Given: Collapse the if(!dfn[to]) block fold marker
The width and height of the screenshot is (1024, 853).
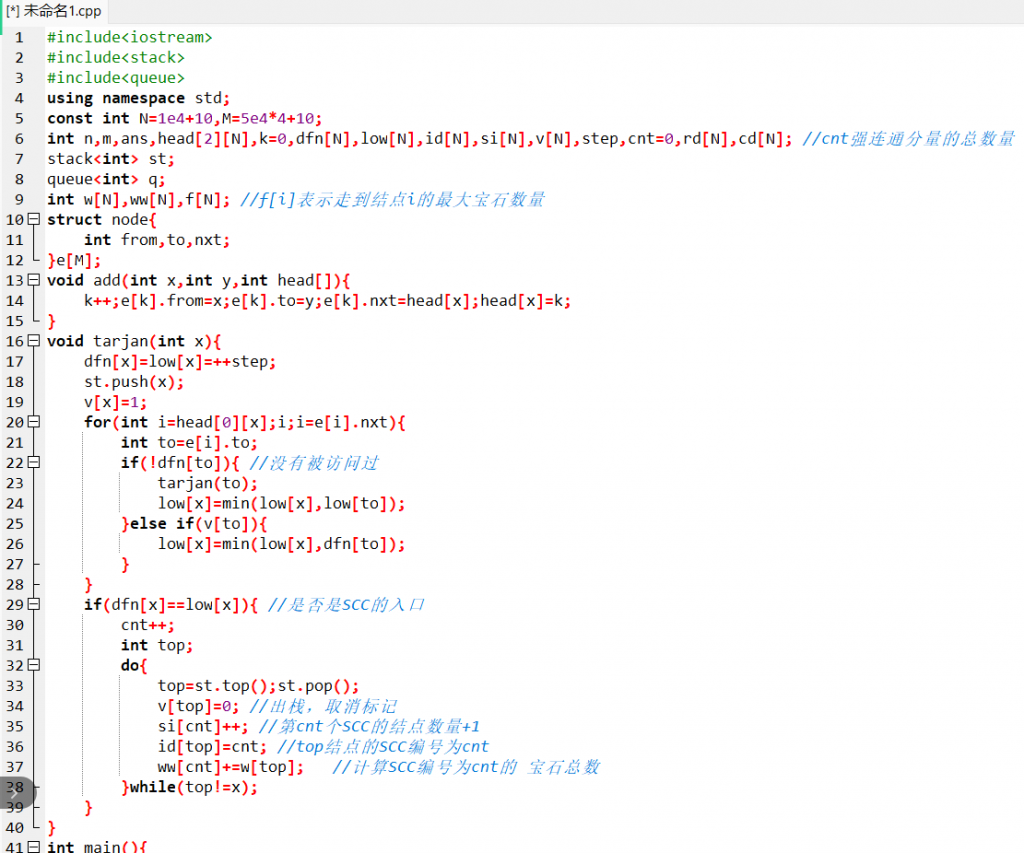Looking at the screenshot, I should [x=34, y=462].
